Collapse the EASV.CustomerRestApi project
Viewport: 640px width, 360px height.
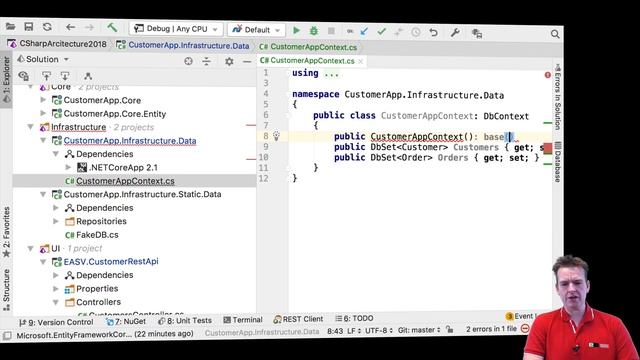(43, 262)
